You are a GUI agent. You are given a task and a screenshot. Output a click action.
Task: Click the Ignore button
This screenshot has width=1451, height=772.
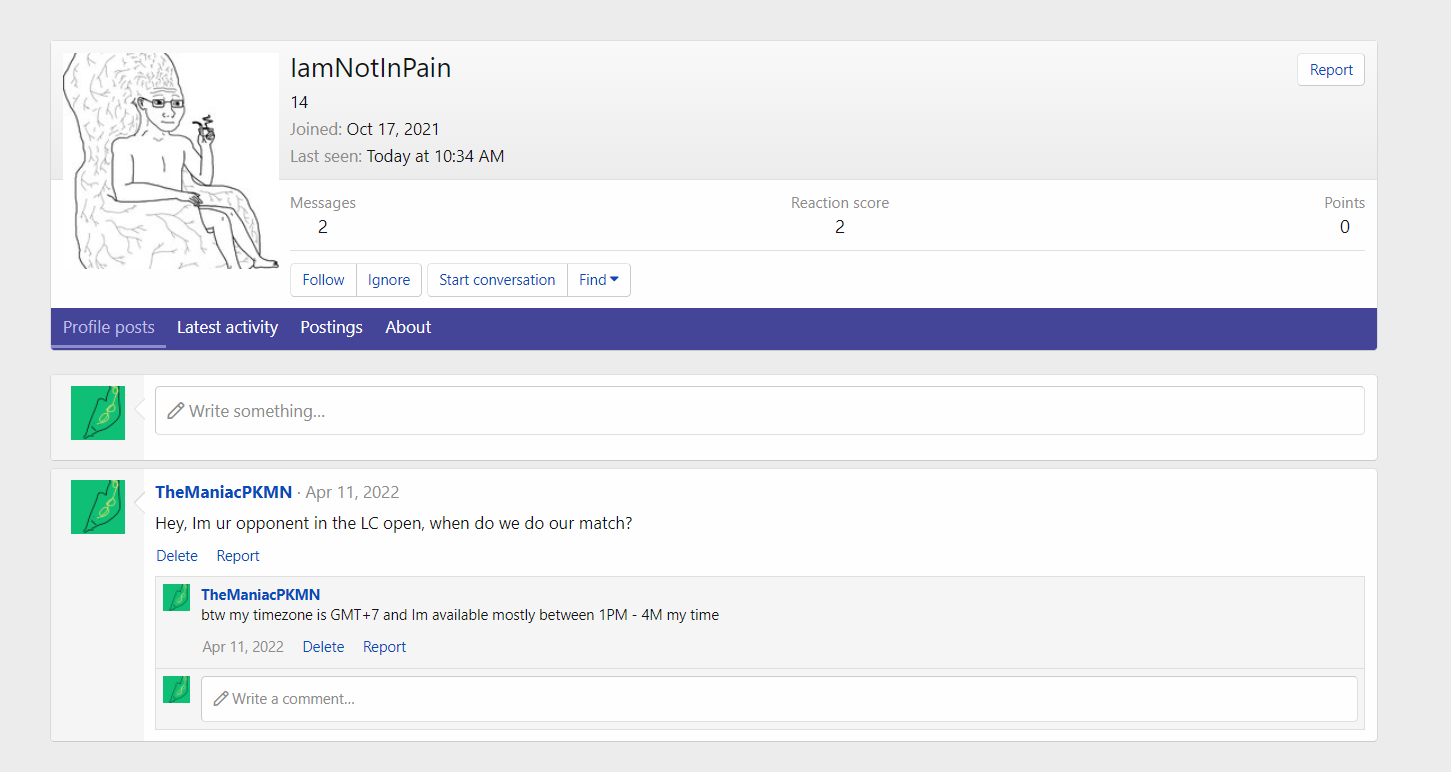pos(389,280)
